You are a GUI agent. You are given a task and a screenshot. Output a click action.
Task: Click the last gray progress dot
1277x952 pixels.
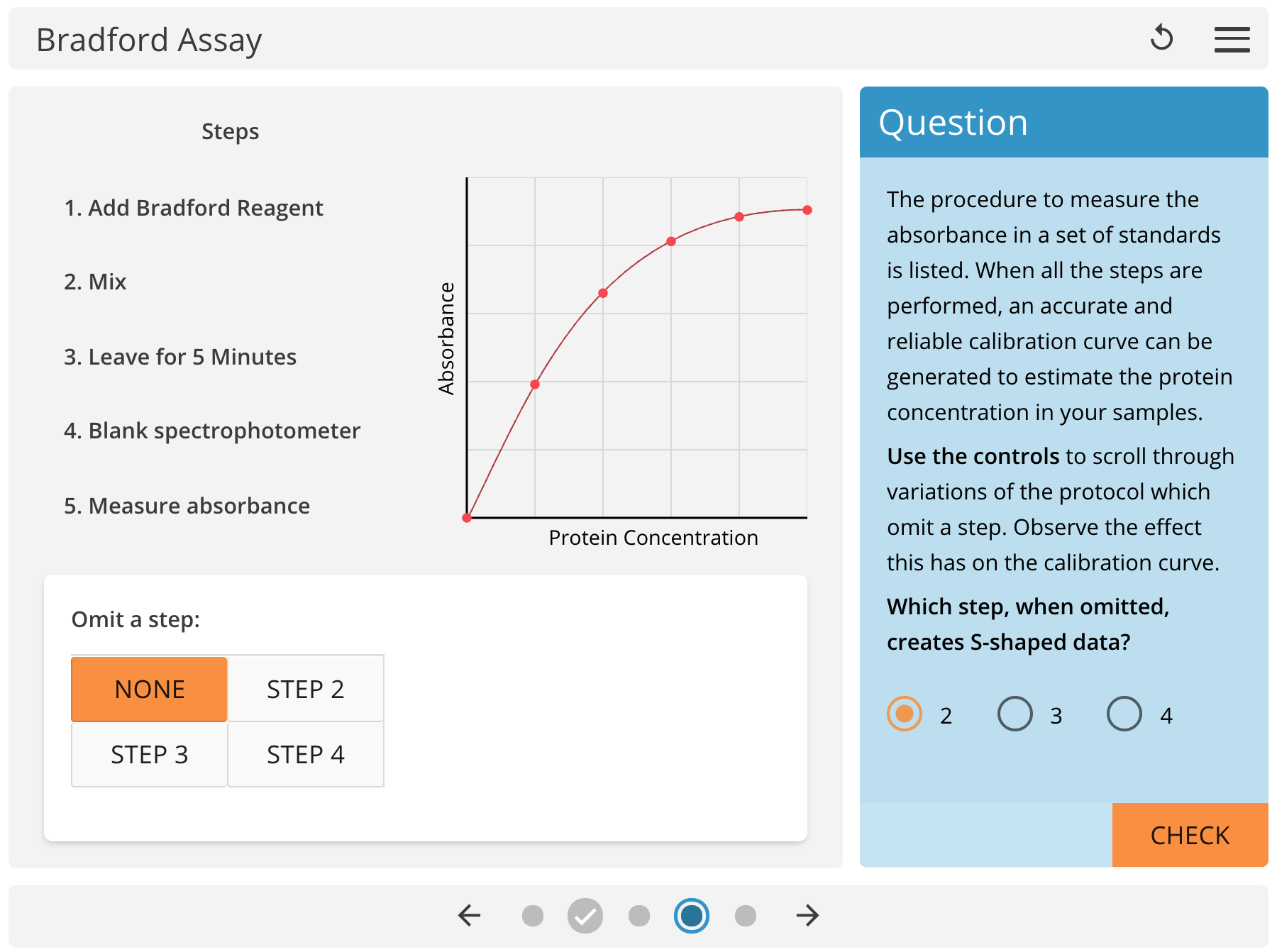click(744, 916)
